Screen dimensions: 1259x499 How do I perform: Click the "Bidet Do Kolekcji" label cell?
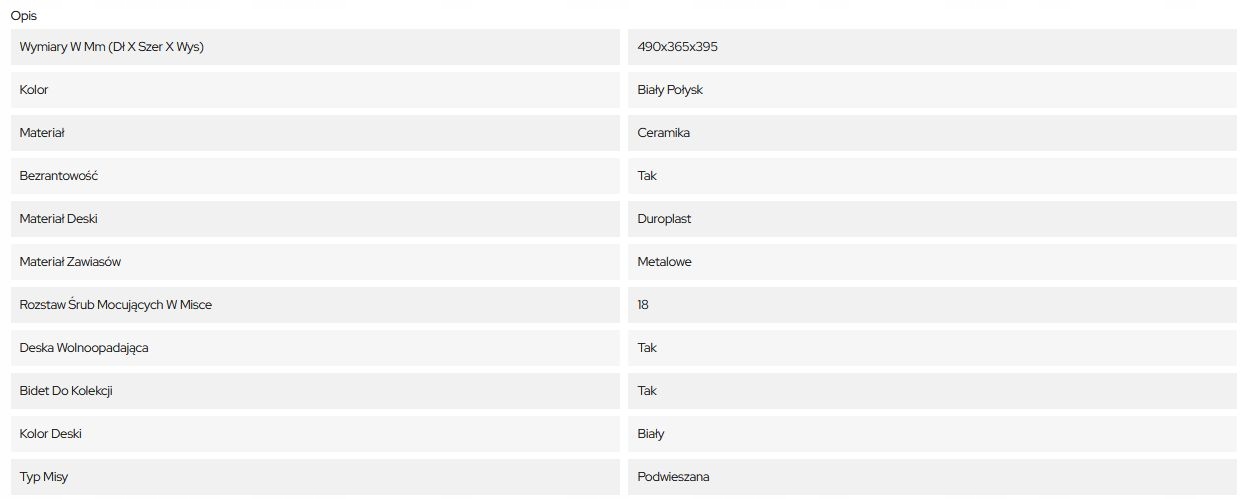(x=66, y=391)
